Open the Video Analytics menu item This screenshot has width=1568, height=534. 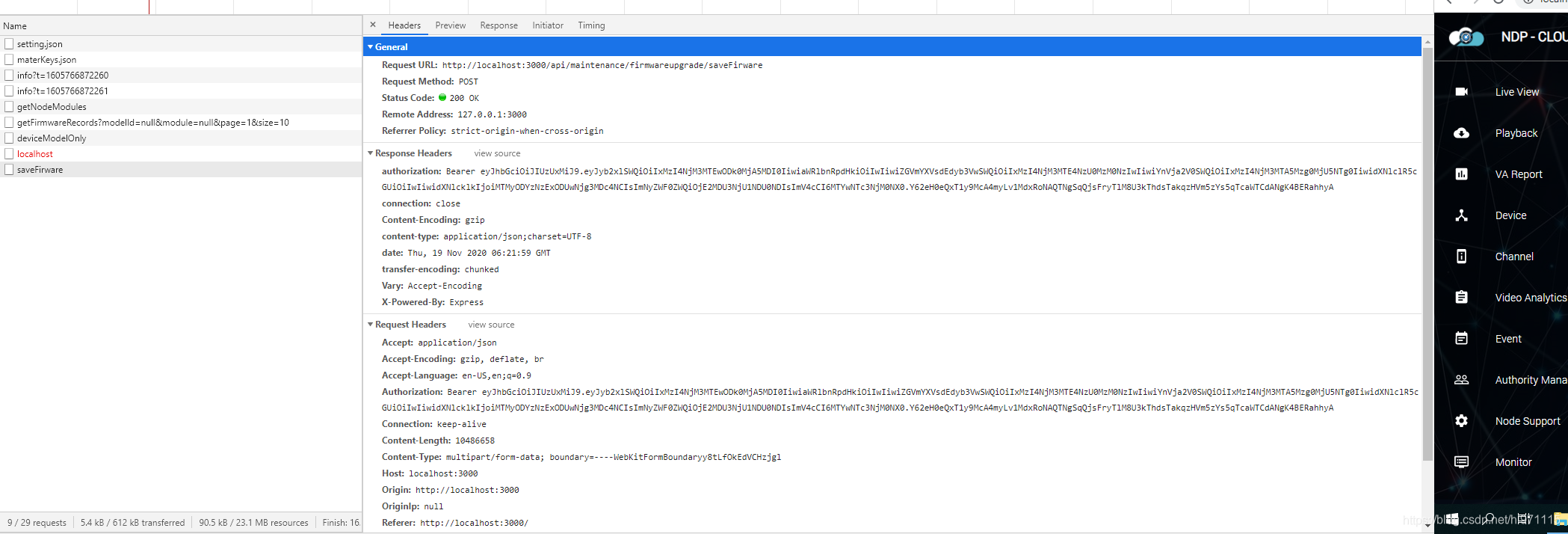coord(1531,298)
